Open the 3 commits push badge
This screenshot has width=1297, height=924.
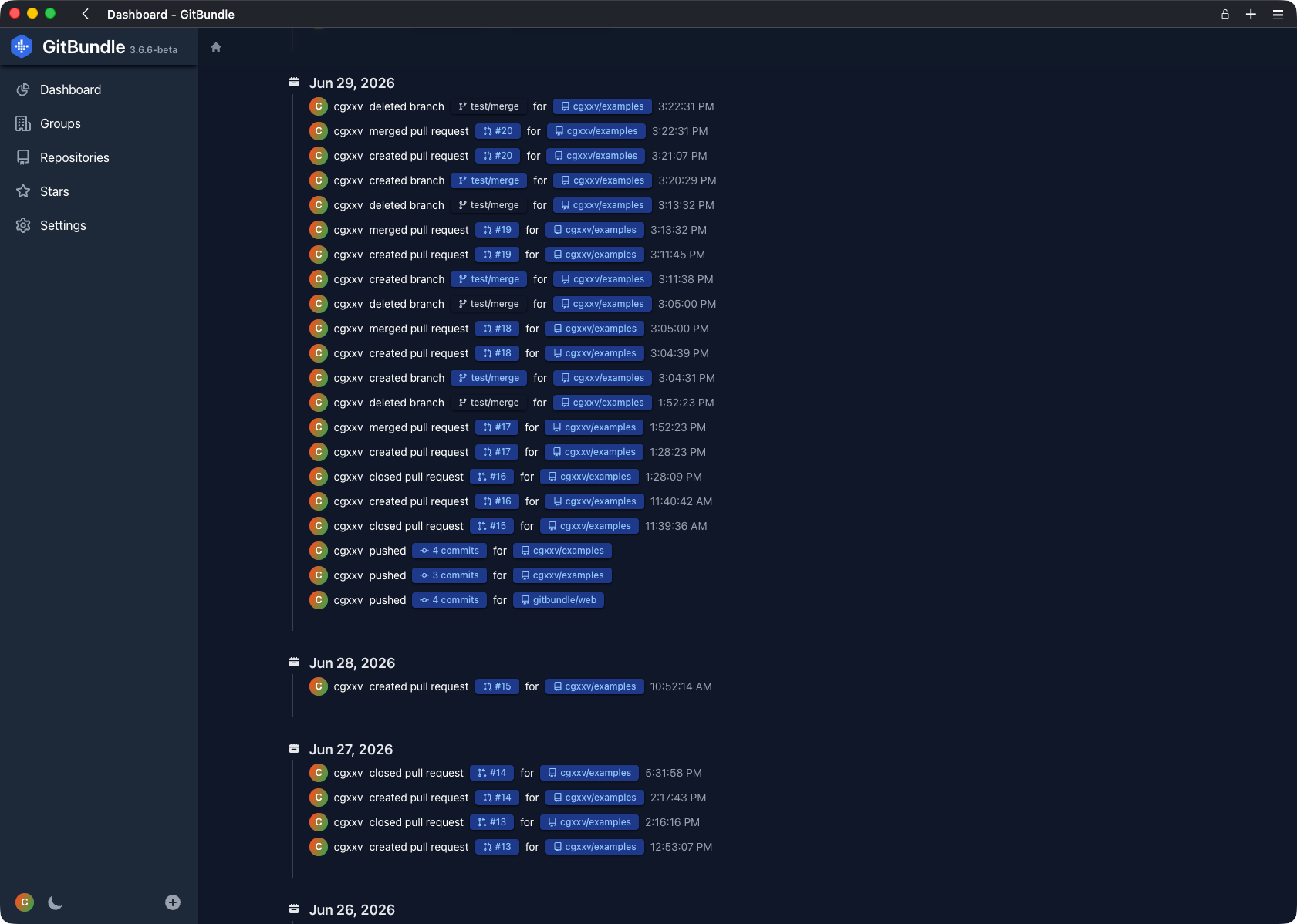[449, 575]
